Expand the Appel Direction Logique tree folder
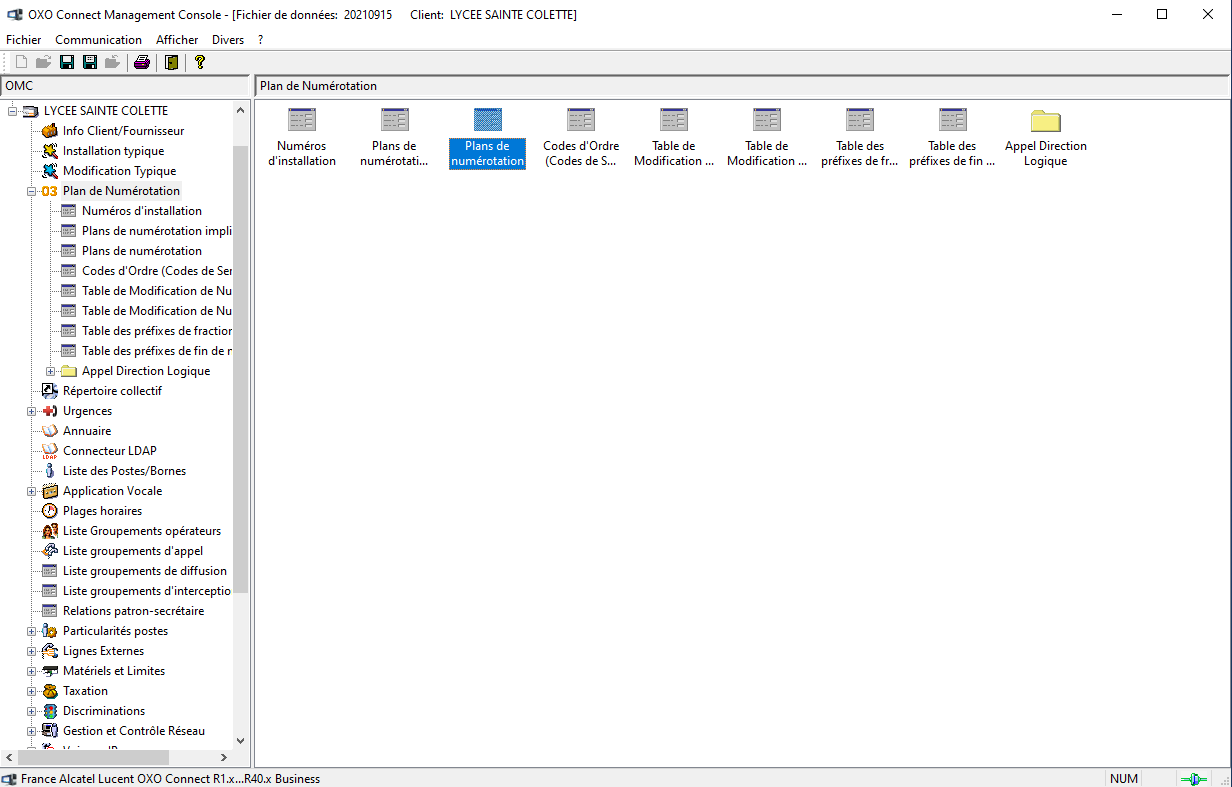This screenshot has width=1232, height=787. click(x=51, y=371)
